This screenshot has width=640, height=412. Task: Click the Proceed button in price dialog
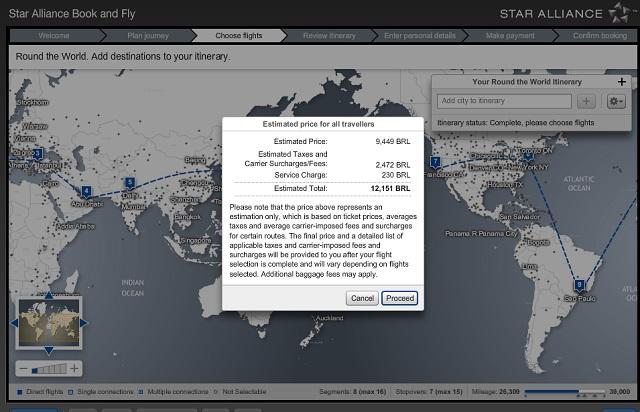coord(400,298)
